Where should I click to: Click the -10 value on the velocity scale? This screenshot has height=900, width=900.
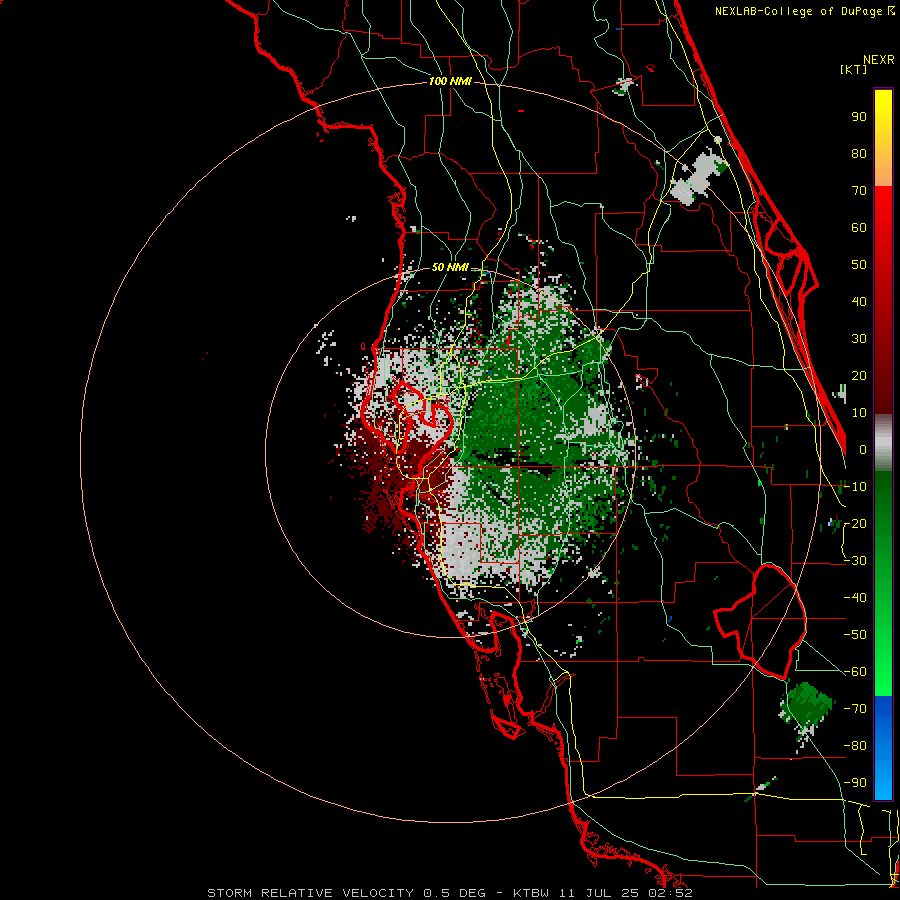tap(855, 487)
